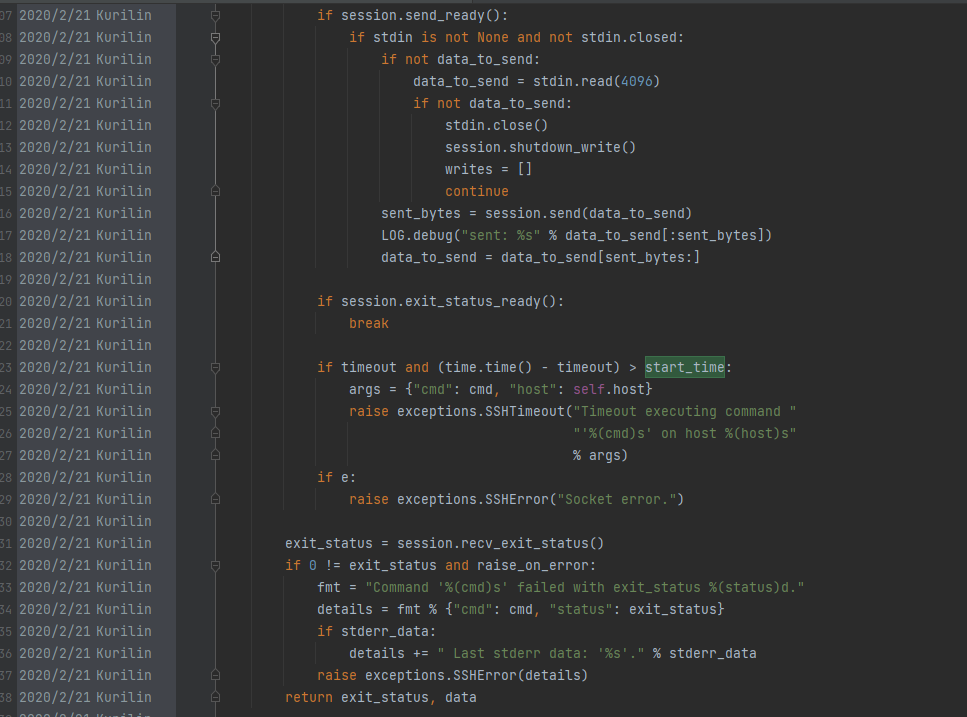
Task: Fold the first 'if not data_to_send:' block
Action: [215, 60]
